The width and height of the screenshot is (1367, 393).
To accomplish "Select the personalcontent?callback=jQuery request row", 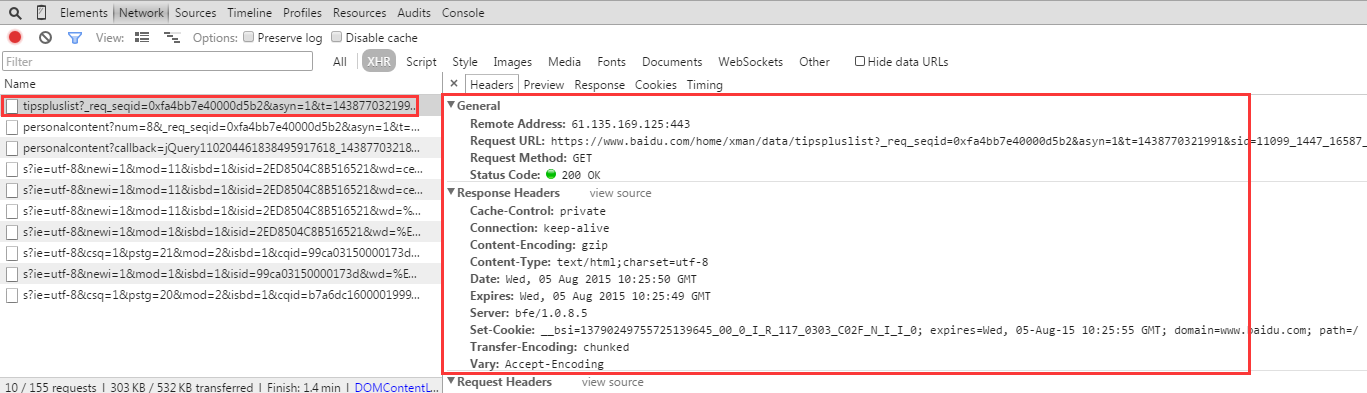I will pos(220,147).
